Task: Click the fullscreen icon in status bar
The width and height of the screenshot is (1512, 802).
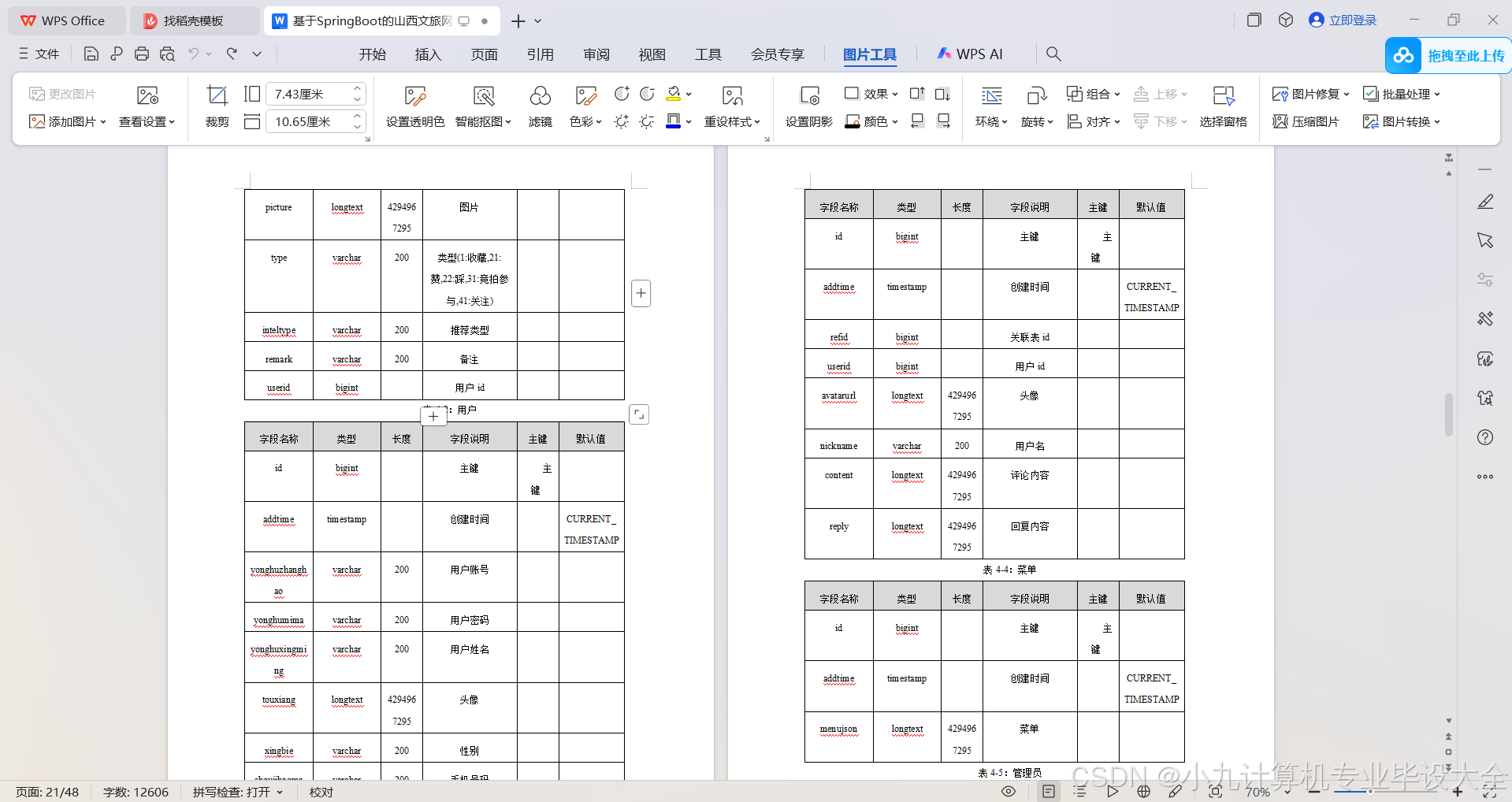Action: [1489, 792]
